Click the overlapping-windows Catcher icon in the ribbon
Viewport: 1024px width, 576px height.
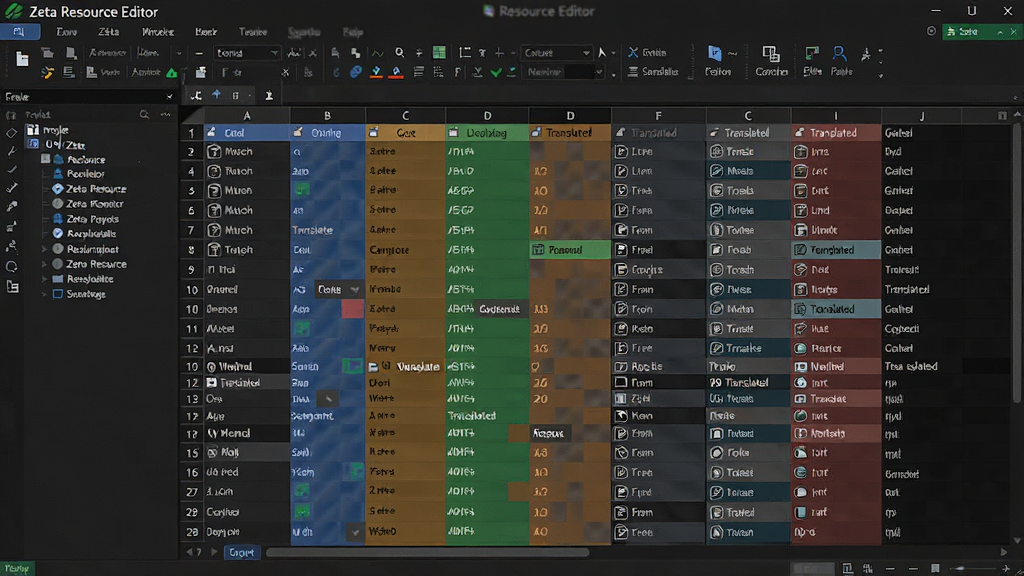[771, 54]
